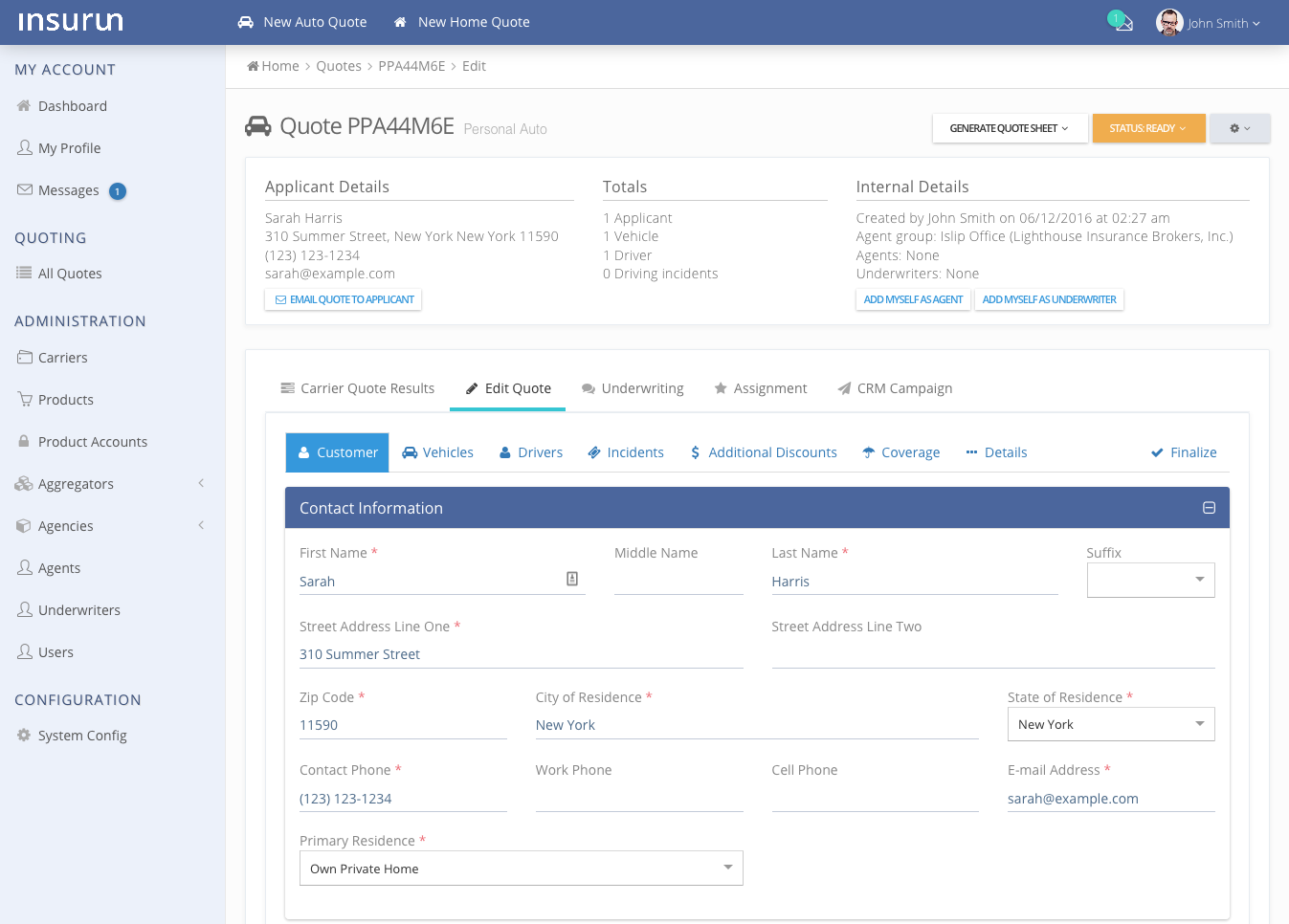Expand the Agencies submenu chevron
Image resolution: width=1289 pixels, height=924 pixels.
tap(201, 525)
